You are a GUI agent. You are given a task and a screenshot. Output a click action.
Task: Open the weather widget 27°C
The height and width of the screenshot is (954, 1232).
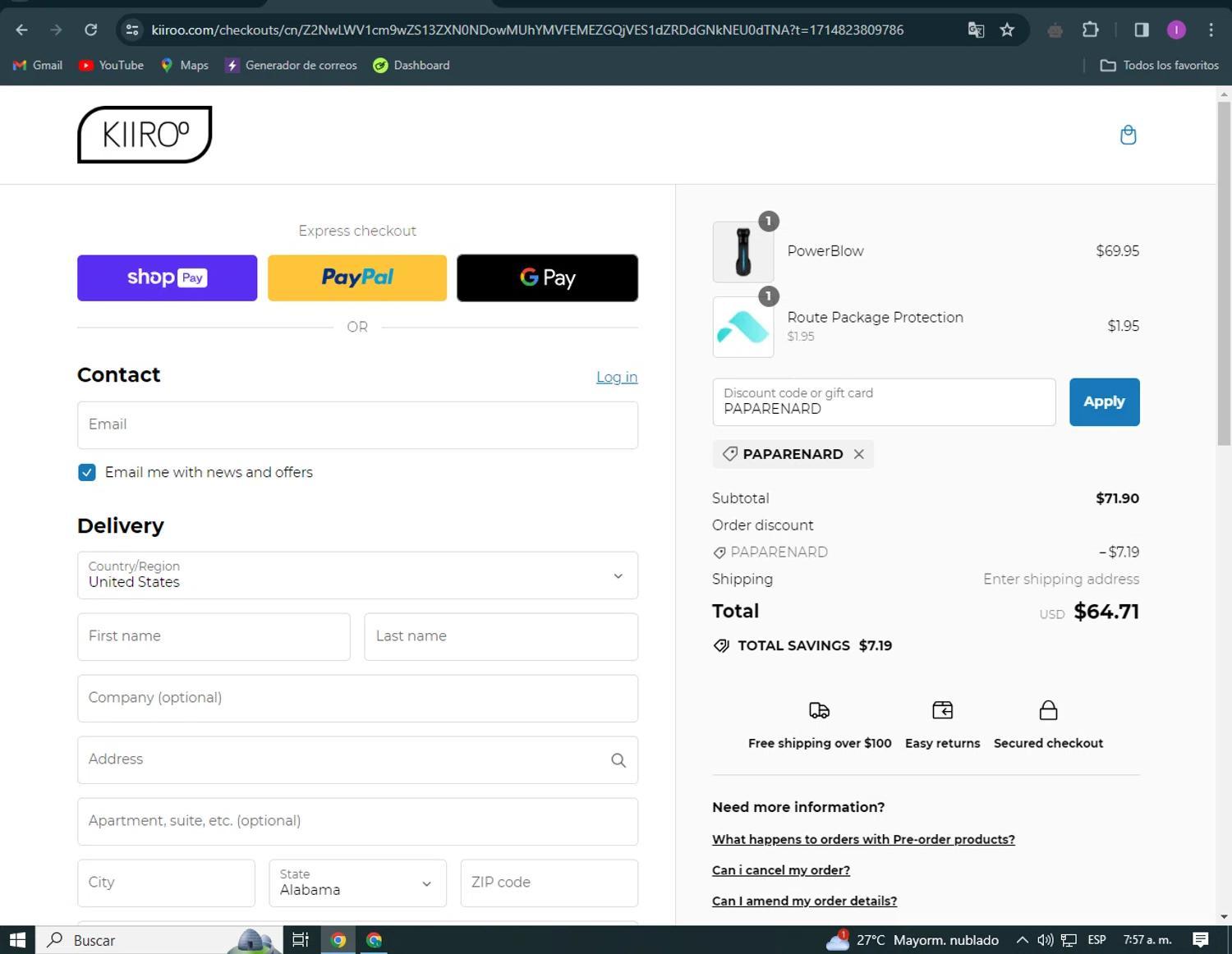pyautogui.click(x=912, y=940)
